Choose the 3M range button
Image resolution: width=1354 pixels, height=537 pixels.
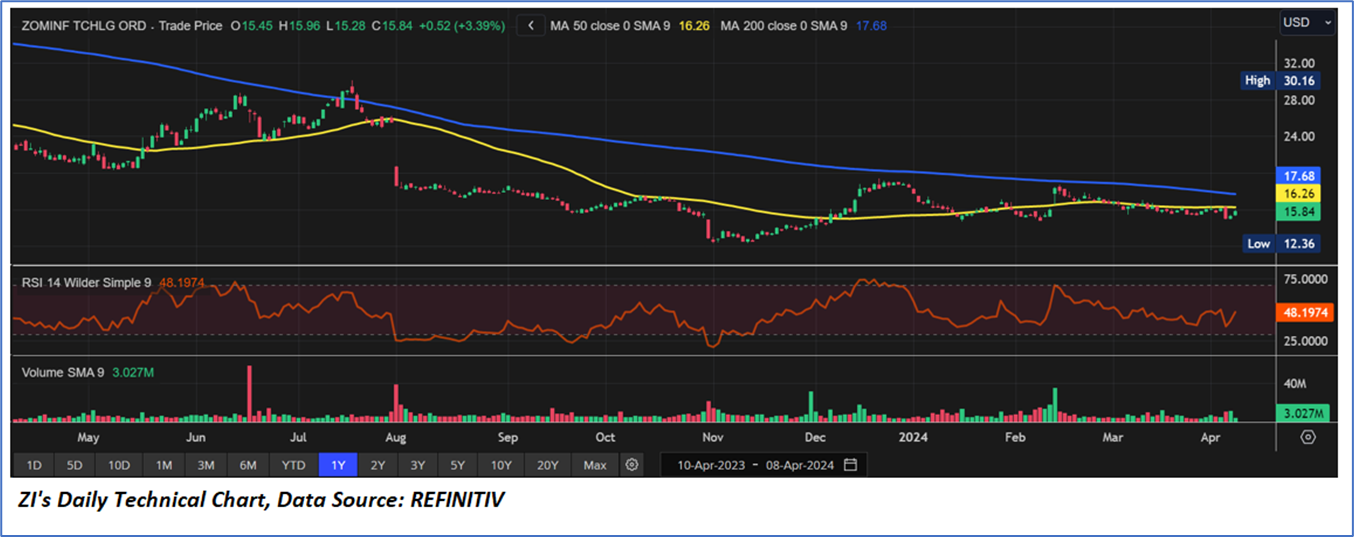tap(206, 465)
